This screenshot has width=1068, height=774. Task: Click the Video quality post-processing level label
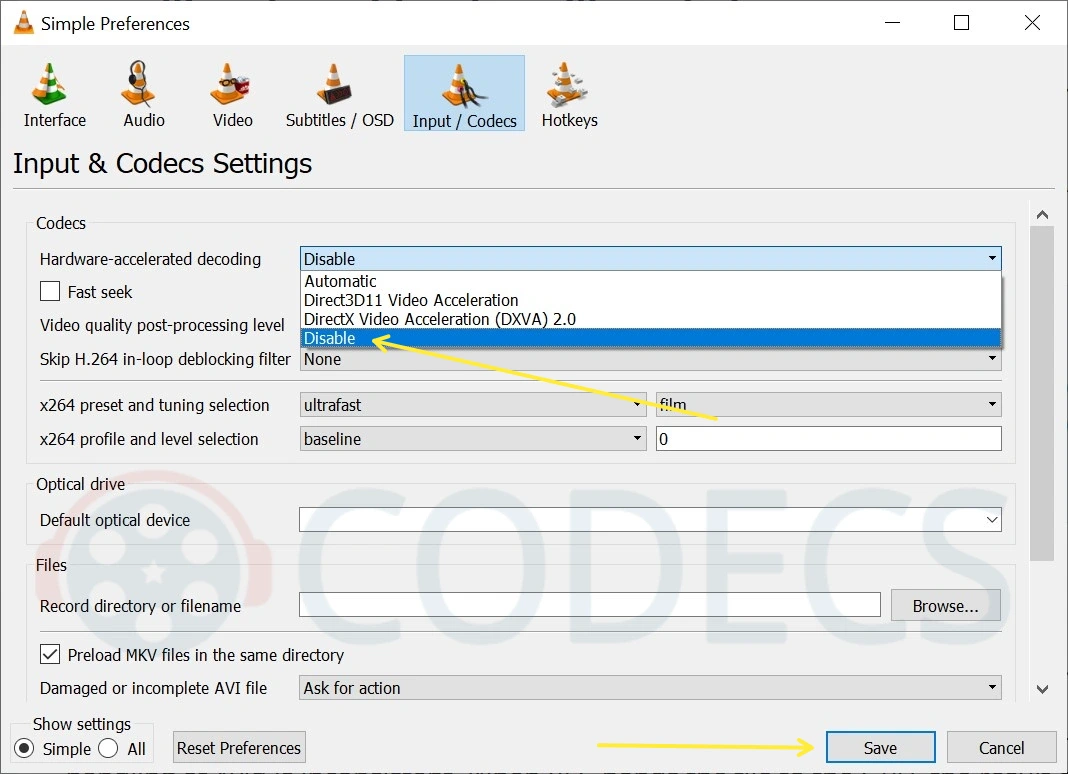(162, 326)
